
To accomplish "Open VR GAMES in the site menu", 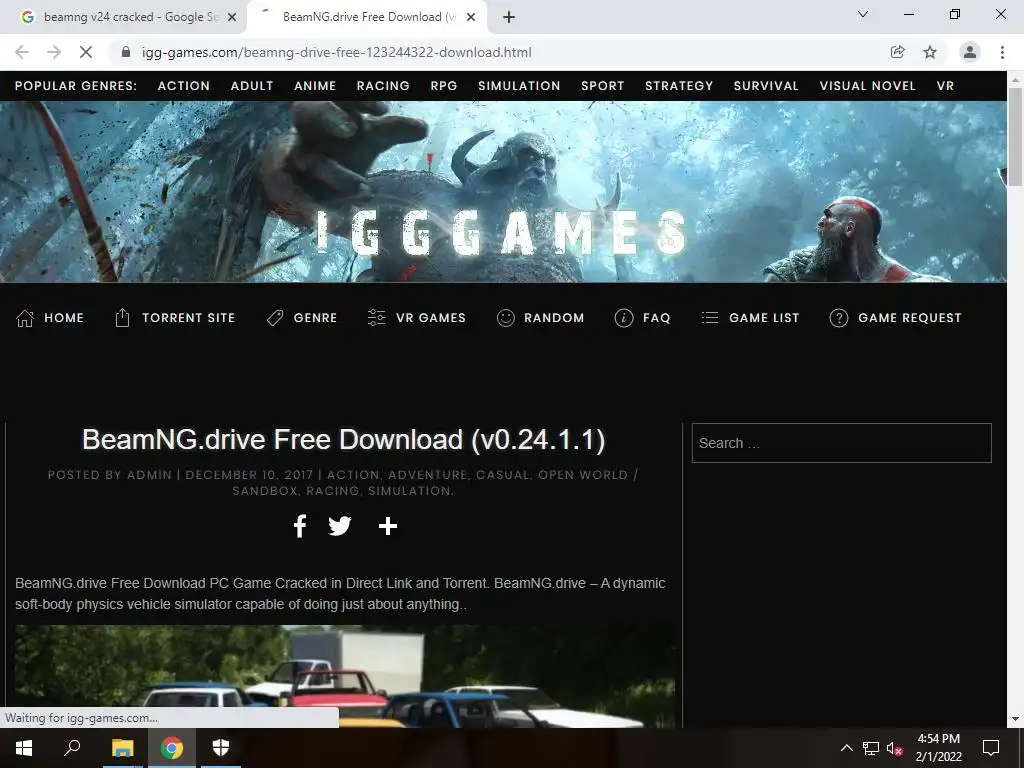I will click(x=431, y=318).
